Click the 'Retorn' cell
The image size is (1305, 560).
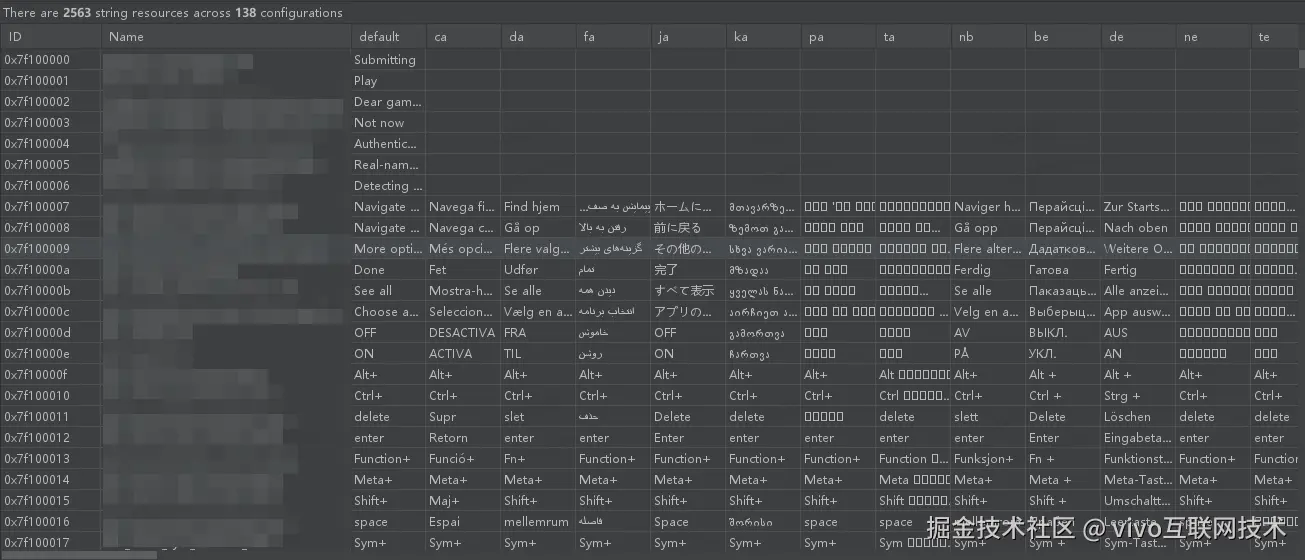click(x=464, y=438)
